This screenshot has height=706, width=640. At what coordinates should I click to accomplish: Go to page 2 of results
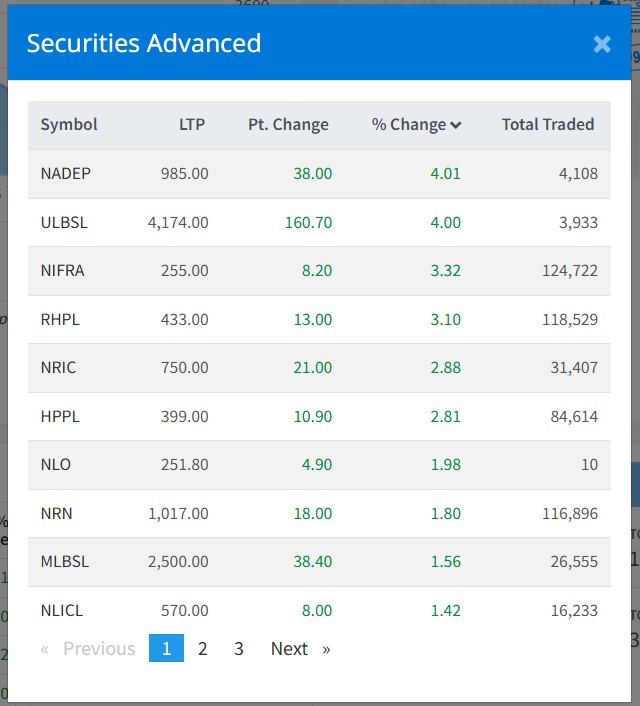202,649
